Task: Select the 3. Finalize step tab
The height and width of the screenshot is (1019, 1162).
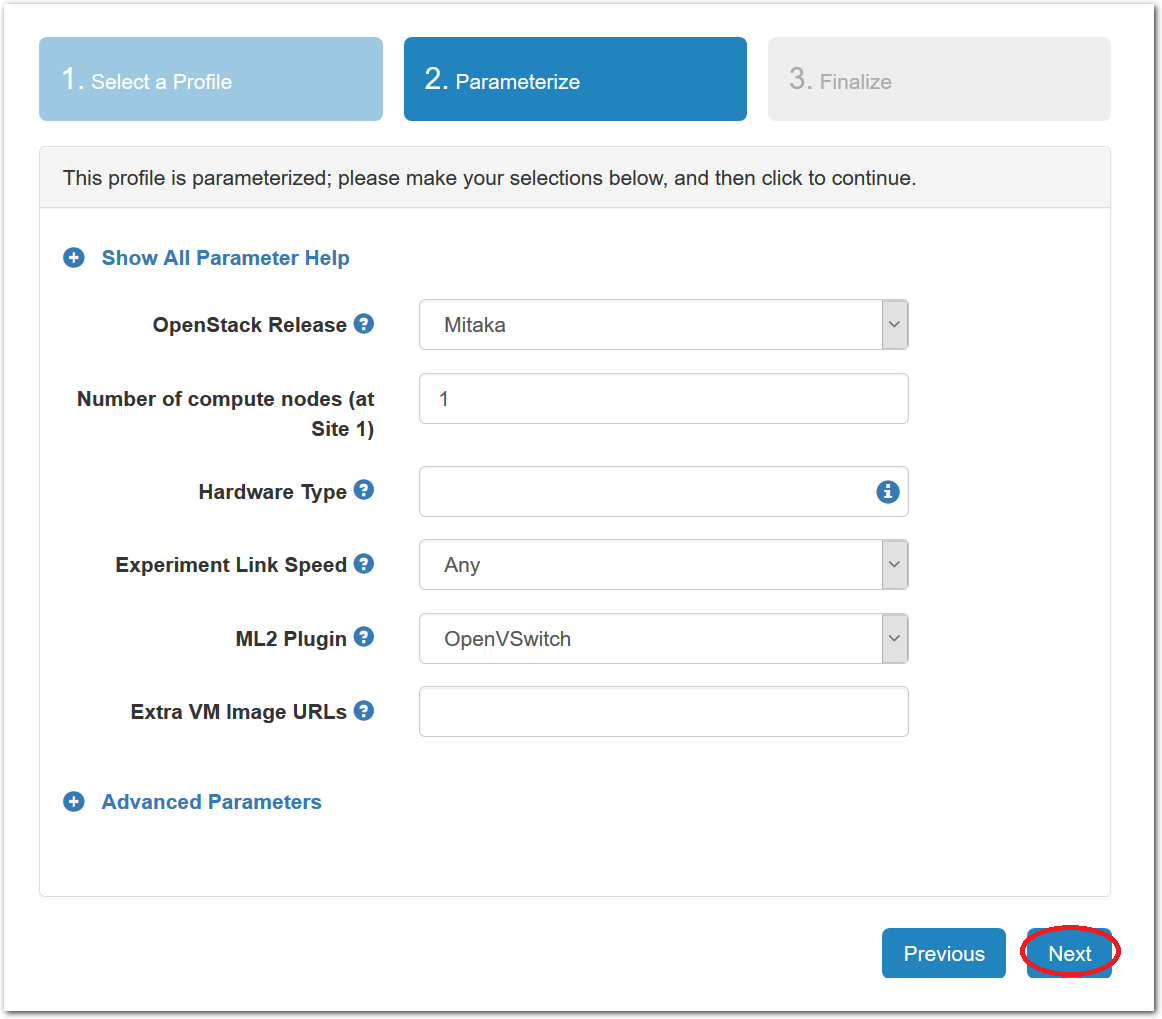Action: tap(939, 79)
